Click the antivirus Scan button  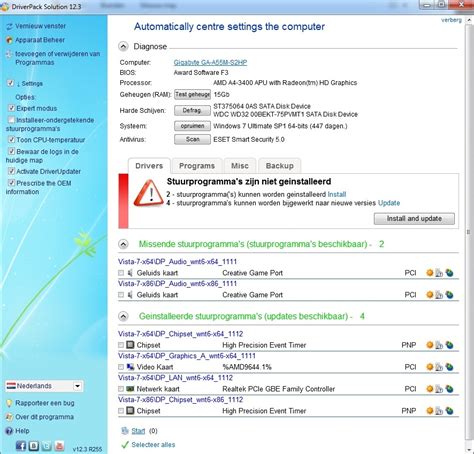click(192, 139)
